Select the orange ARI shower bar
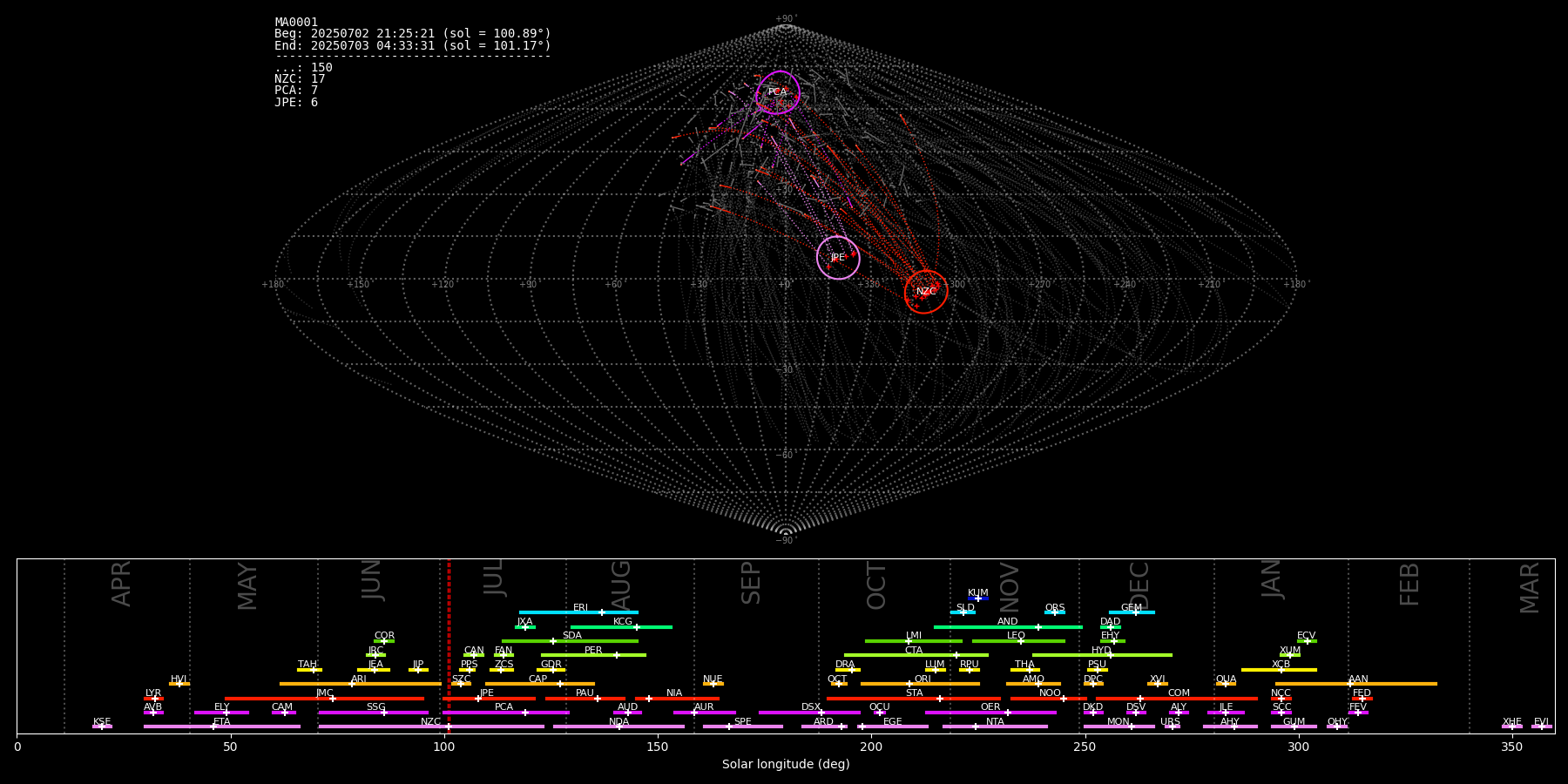 coord(361,684)
